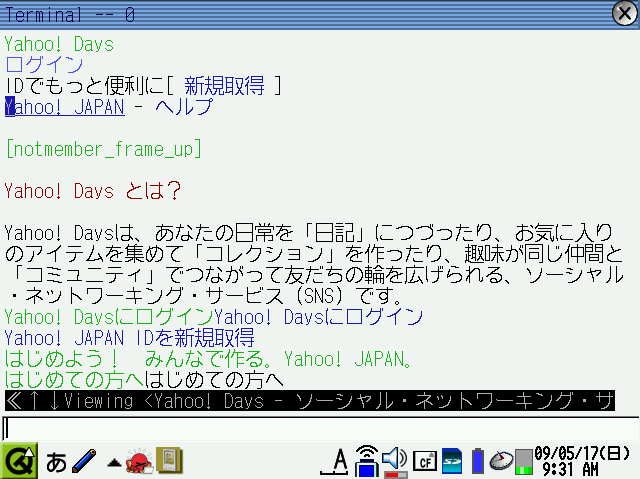Open the disk drive tray icon
The width and height of the screenshot is (640, 479).
[501, 461]
